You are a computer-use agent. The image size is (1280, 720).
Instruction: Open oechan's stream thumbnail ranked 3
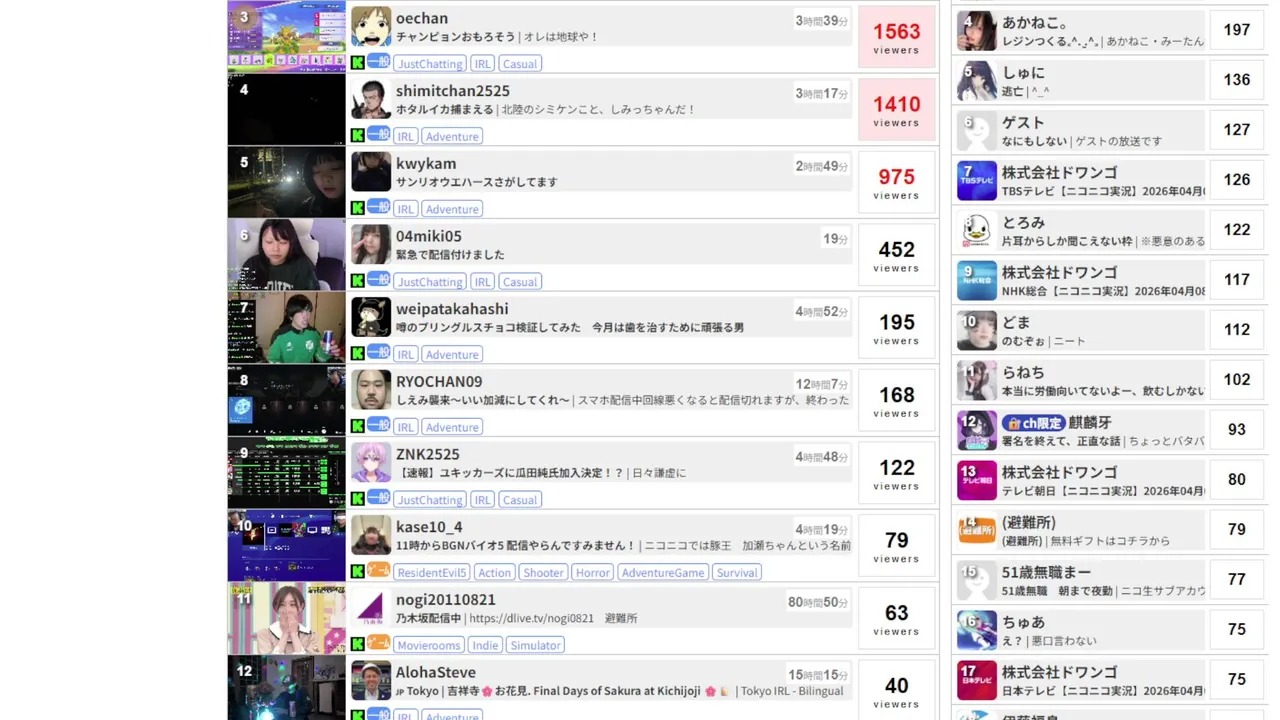(x=286, y=36)
